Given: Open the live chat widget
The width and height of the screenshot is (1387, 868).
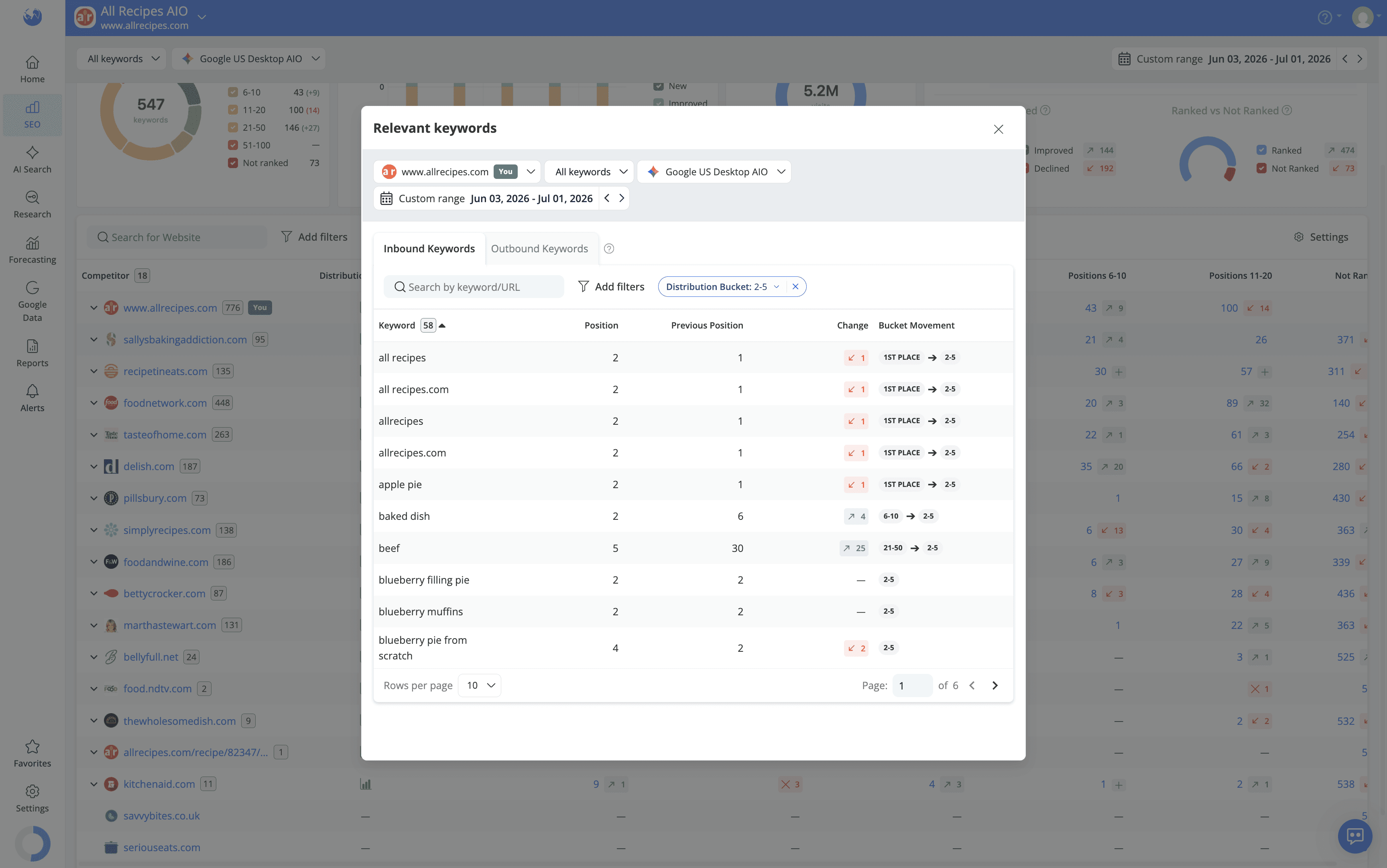Looking at the screenshot, I should click(x=1355, y=836).
